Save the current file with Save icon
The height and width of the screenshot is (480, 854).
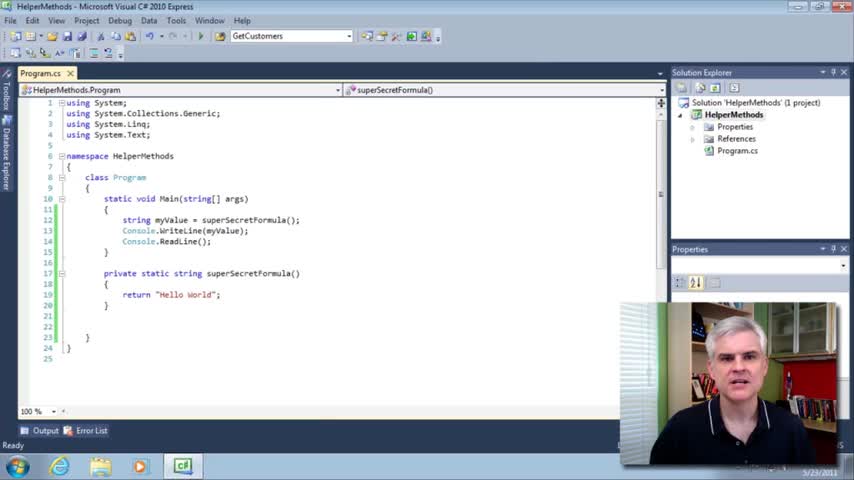click(x=68, y=37)
